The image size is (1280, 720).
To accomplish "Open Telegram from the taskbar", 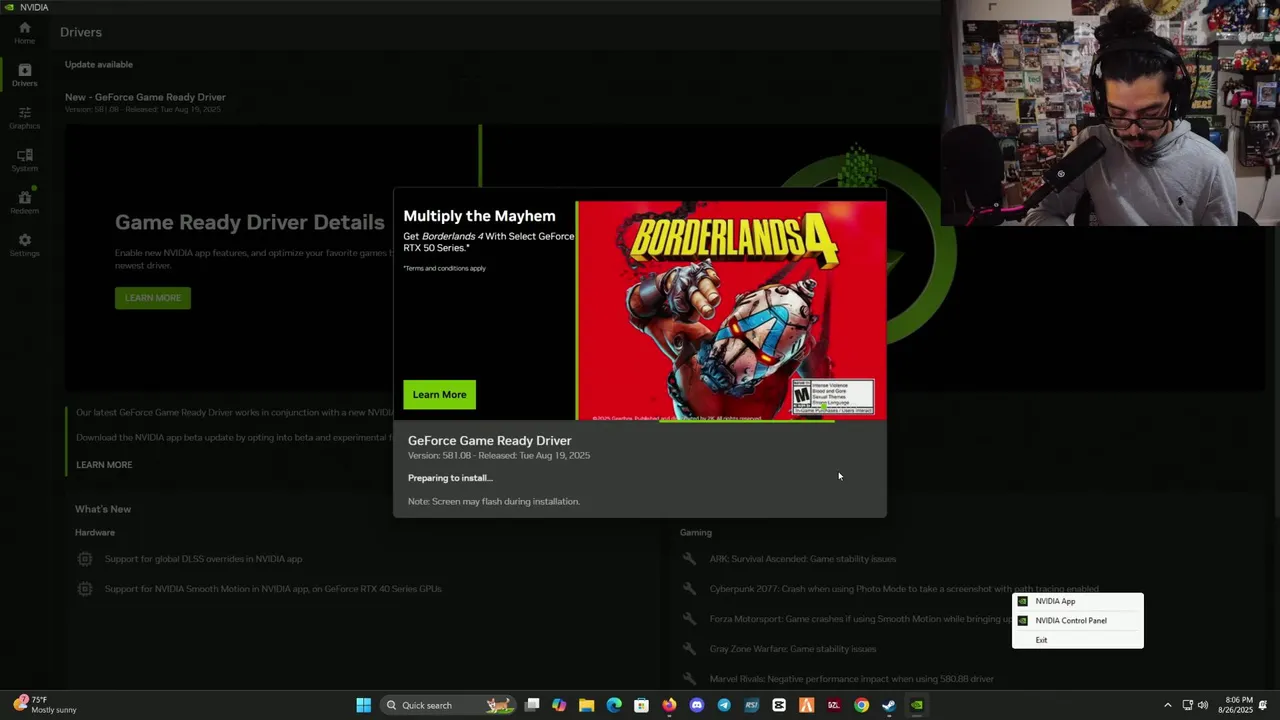I will pos(724,705).
